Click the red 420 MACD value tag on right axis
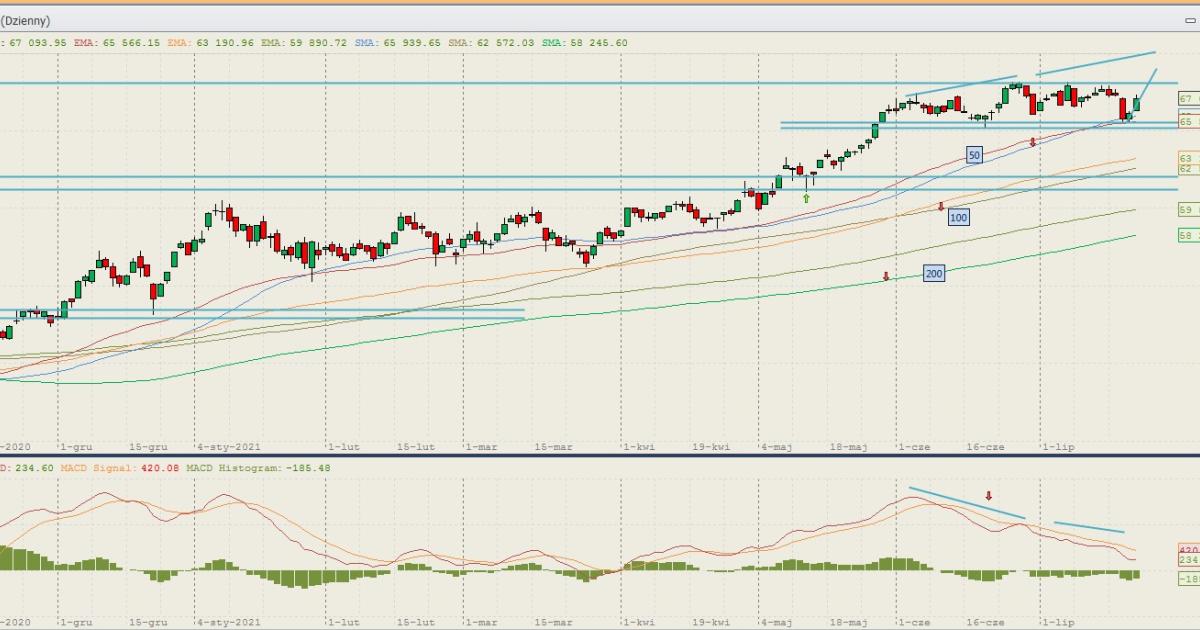The width and height of the screenshot is (1200, 630). tap(1188, 550)
